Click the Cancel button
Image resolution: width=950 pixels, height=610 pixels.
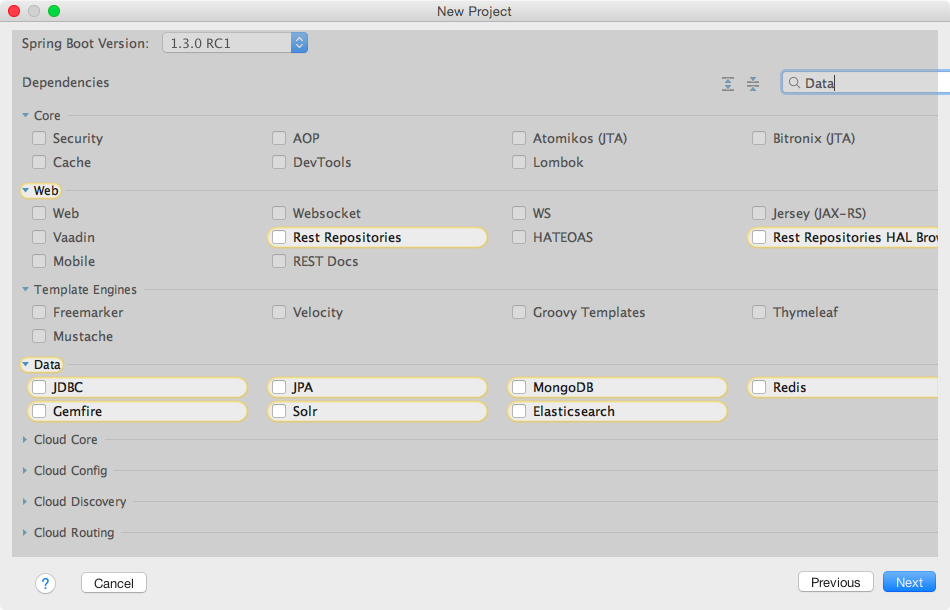tap(114, 583)
